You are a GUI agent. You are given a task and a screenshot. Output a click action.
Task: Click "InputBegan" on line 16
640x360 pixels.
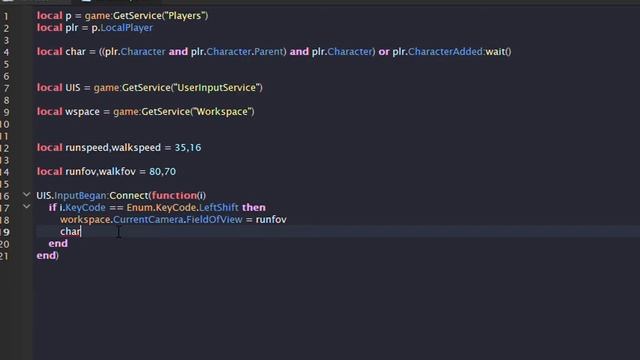click(x=80, y=196)
